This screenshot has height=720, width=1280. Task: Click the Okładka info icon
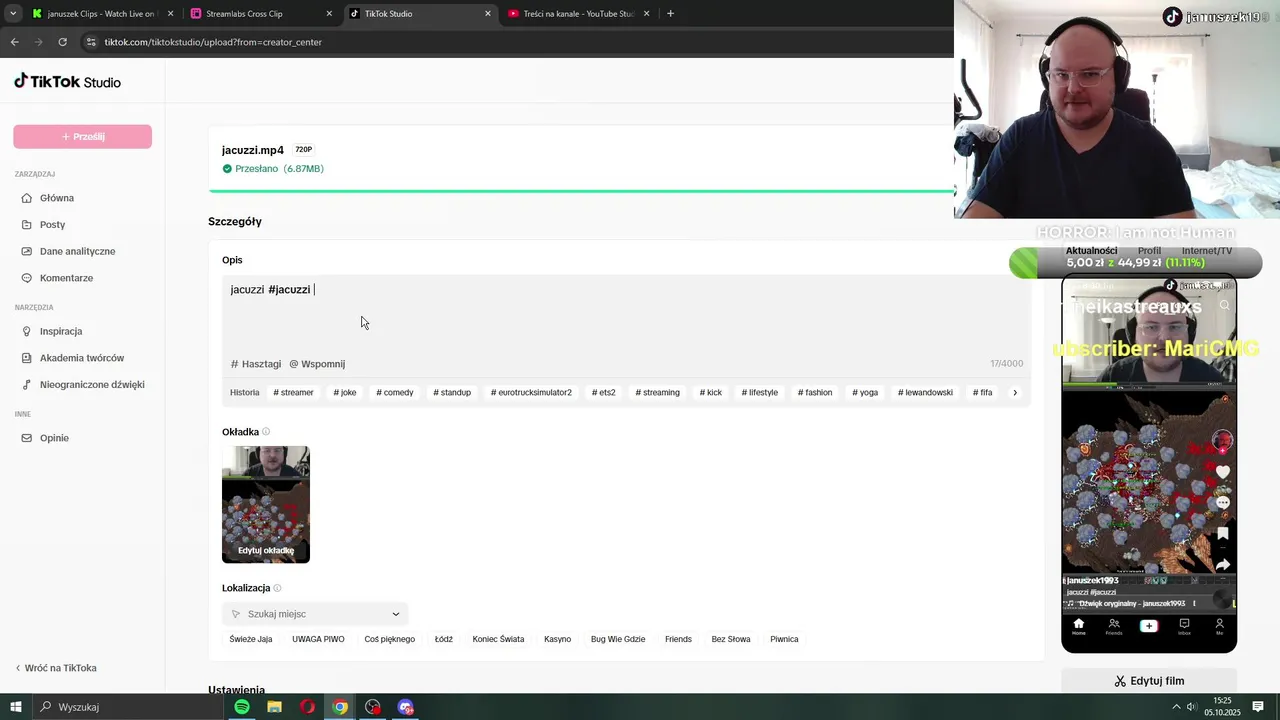[266, 432]
